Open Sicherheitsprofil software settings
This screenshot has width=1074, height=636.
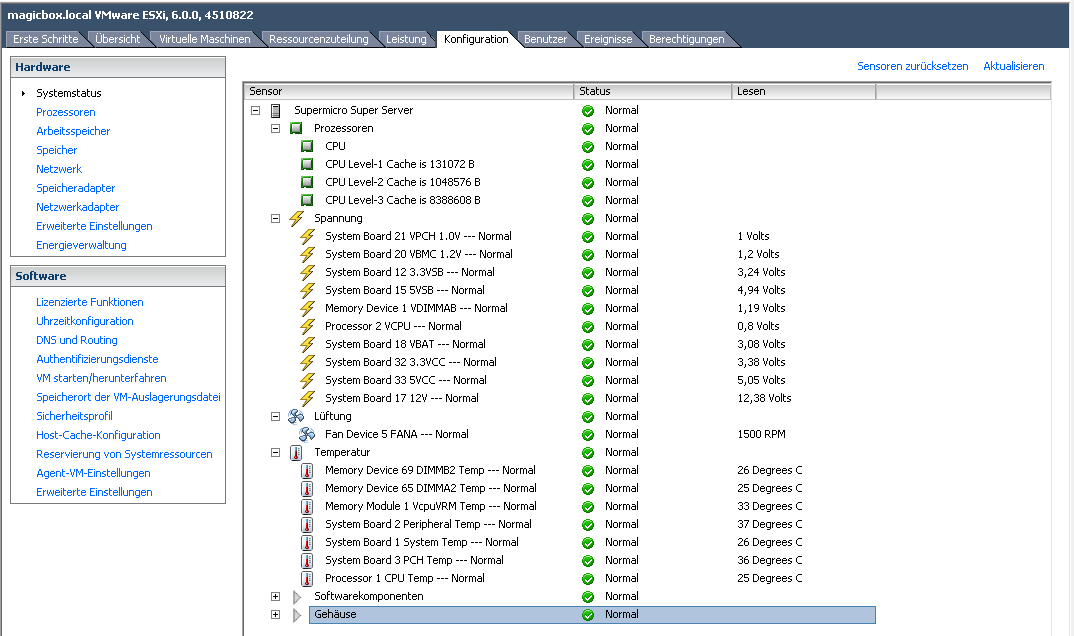coord(74,416)
